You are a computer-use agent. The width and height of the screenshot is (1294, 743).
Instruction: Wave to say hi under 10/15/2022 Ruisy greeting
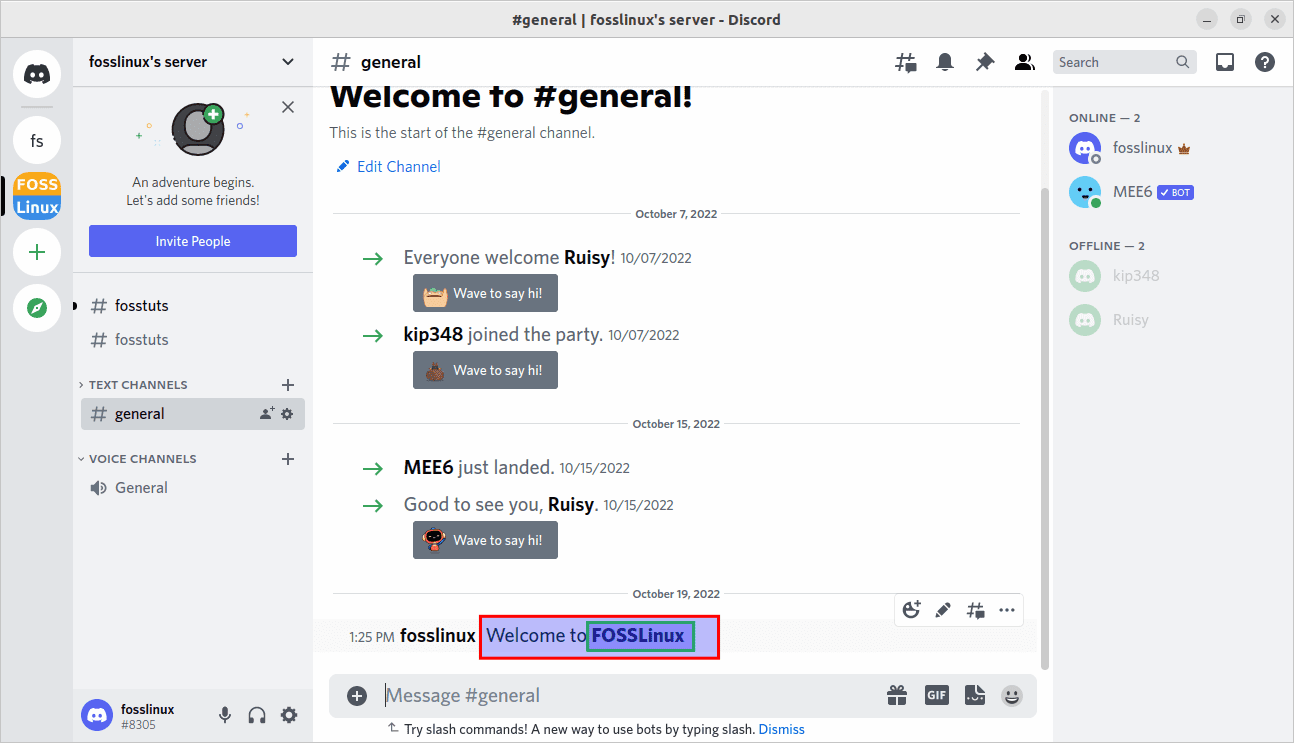[485, 540]
